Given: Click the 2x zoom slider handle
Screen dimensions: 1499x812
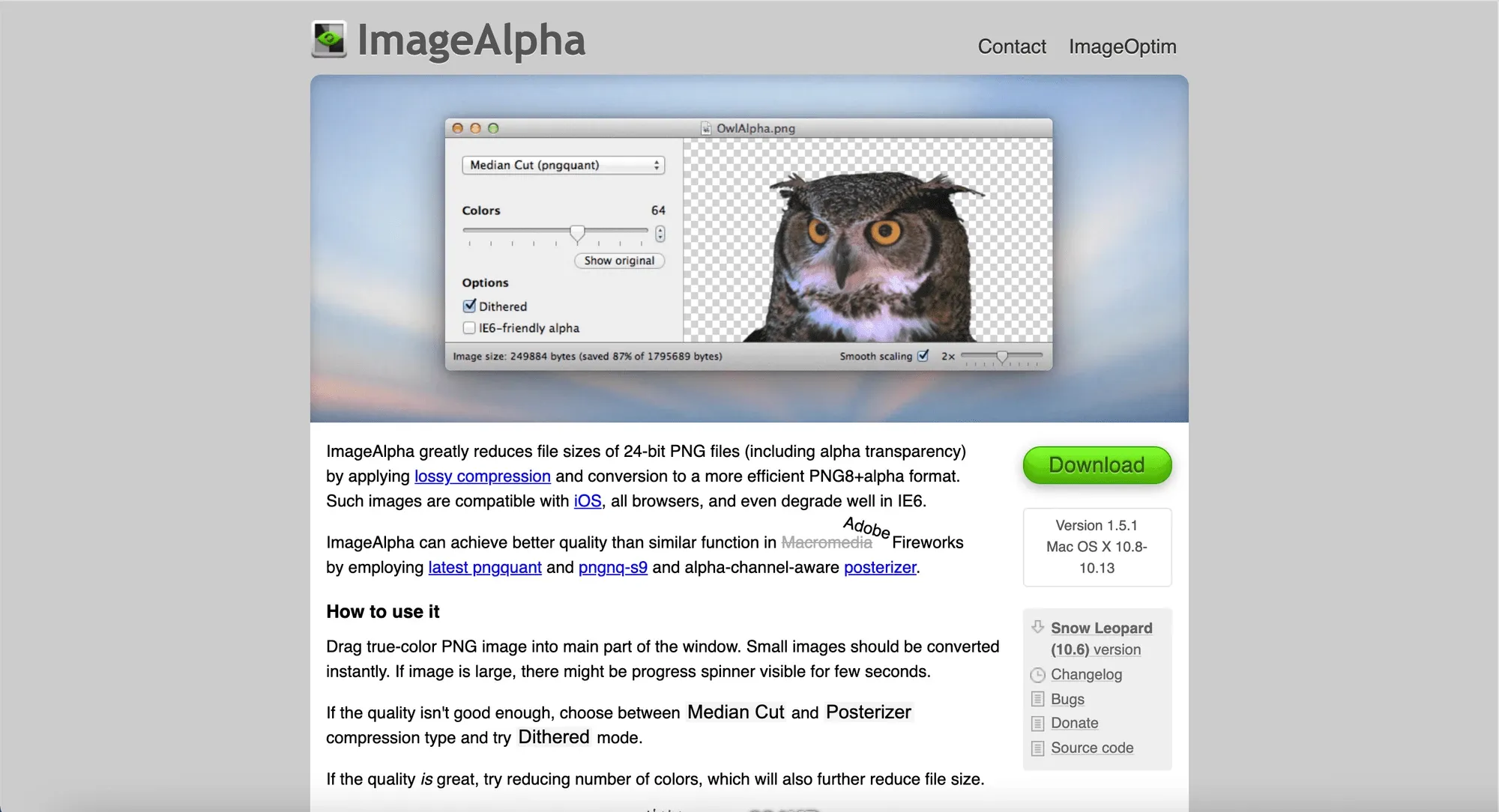Looking at the screenshot, I should [x=1002, y=357].
